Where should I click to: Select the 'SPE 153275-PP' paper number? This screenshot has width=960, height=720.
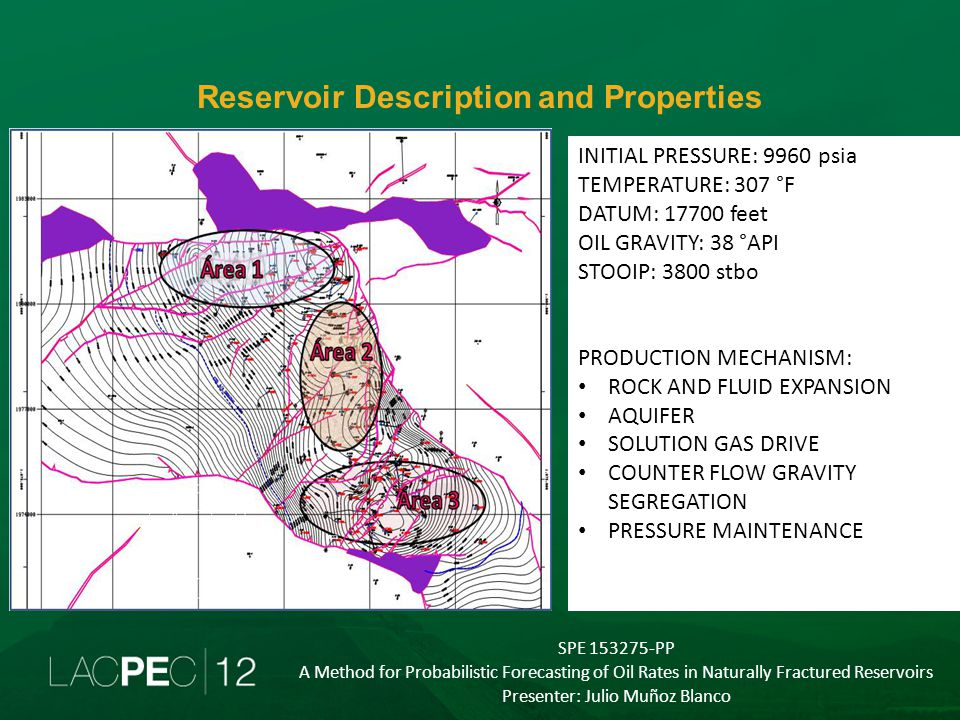click(x=615, y=648)
